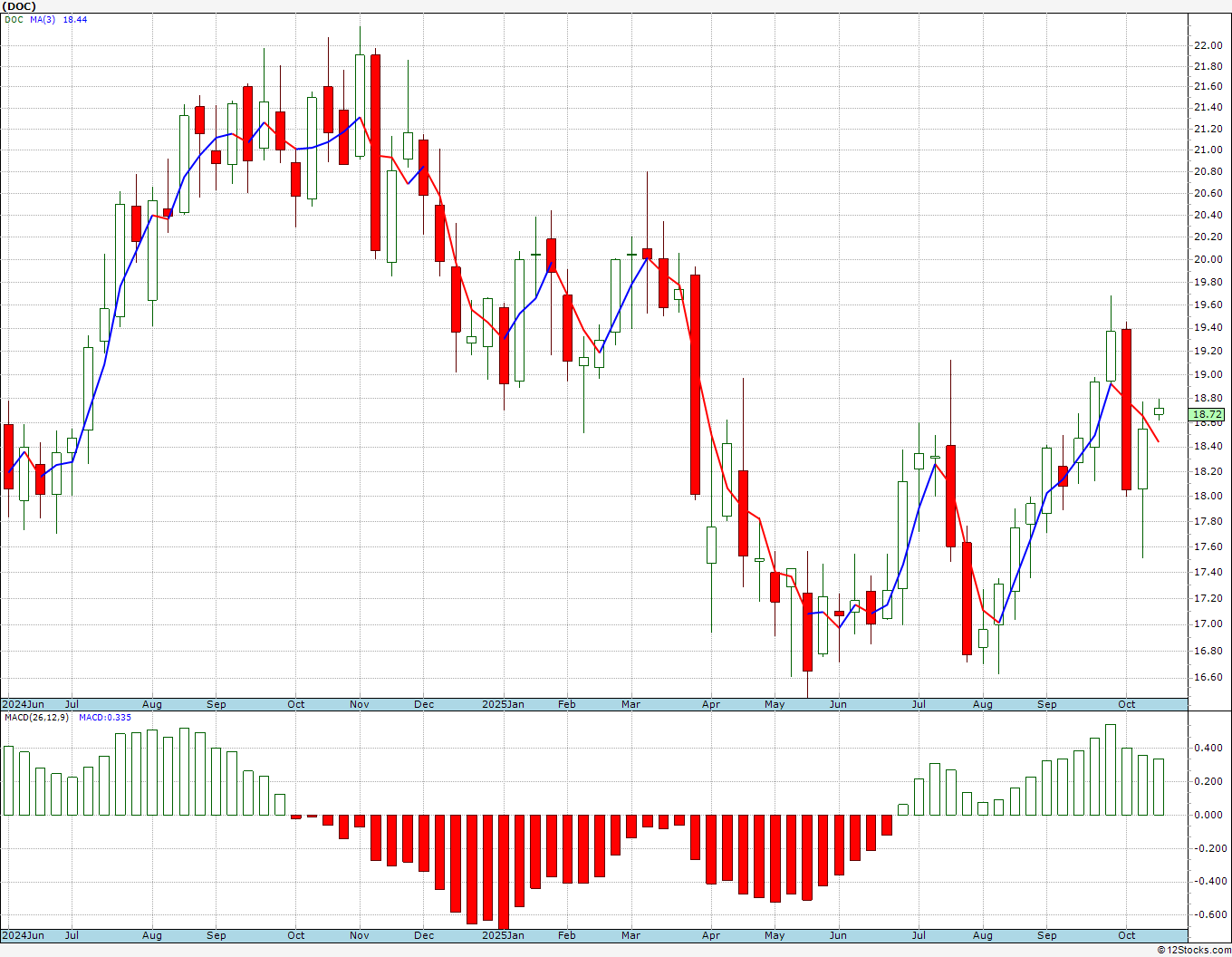
Task: Select Nov on the MACD panel time axis
Action: 360,935
